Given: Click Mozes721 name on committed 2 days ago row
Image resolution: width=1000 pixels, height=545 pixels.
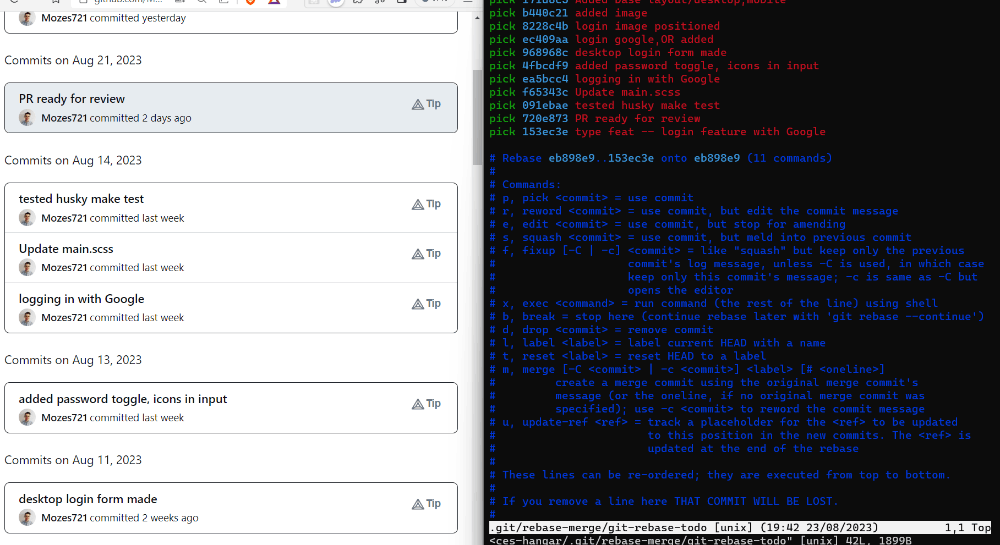Looking at the screenshot, I should coord(64,118).
